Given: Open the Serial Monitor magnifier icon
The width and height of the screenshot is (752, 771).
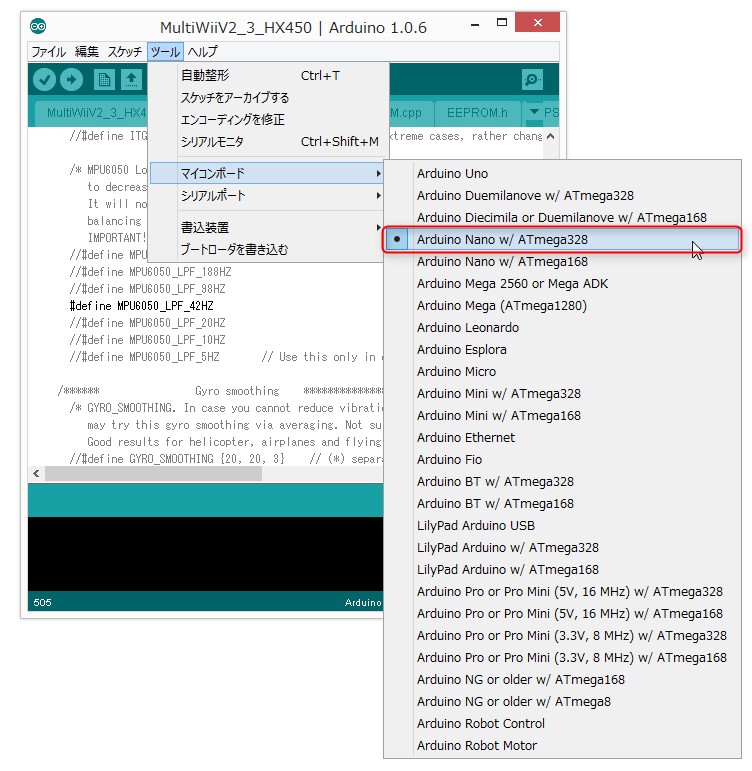Looking at the screenshot, I should coord(532,80).
